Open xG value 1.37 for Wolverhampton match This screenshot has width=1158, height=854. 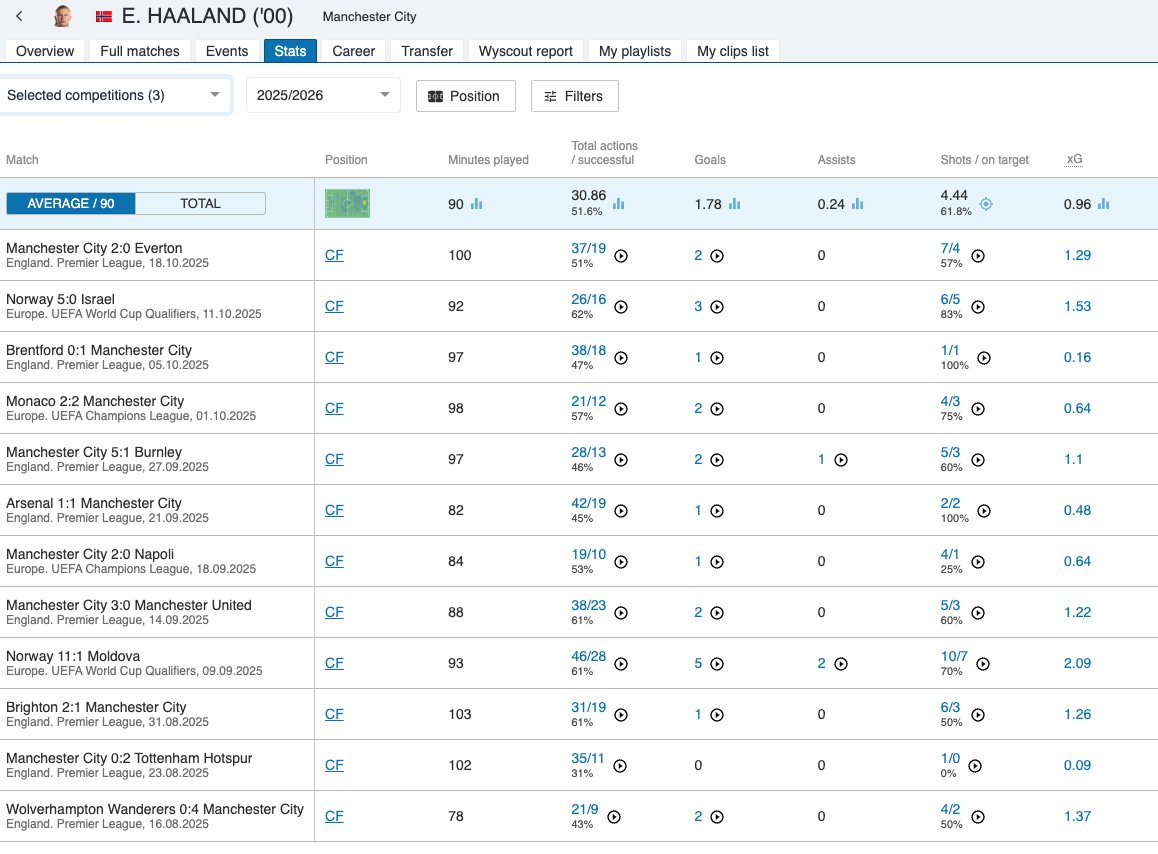(1077, 816)
